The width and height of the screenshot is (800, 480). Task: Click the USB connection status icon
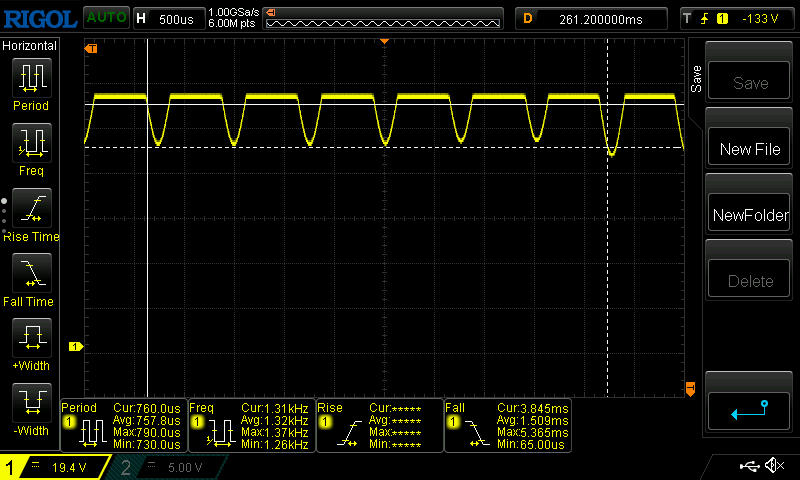click(748, 466)
